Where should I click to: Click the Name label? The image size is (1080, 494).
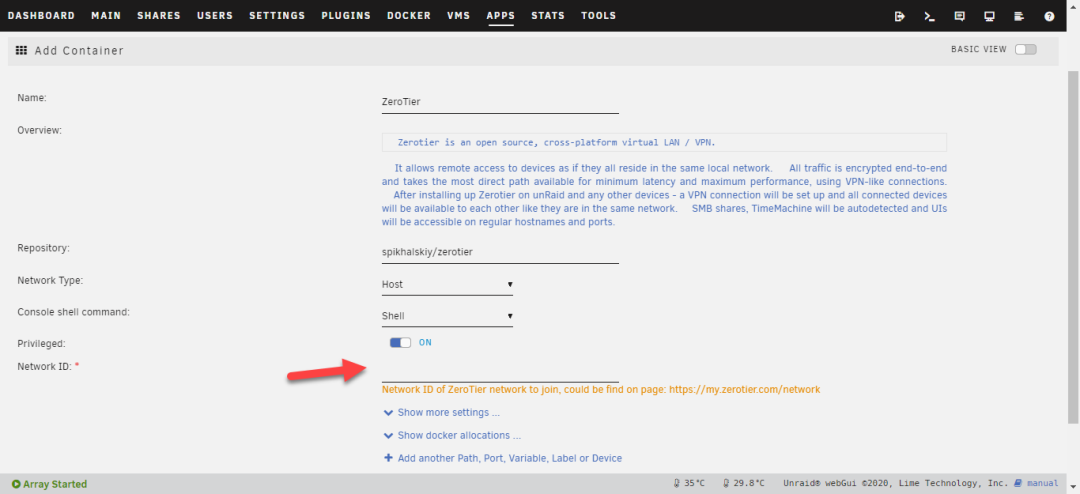coord(32,98)
